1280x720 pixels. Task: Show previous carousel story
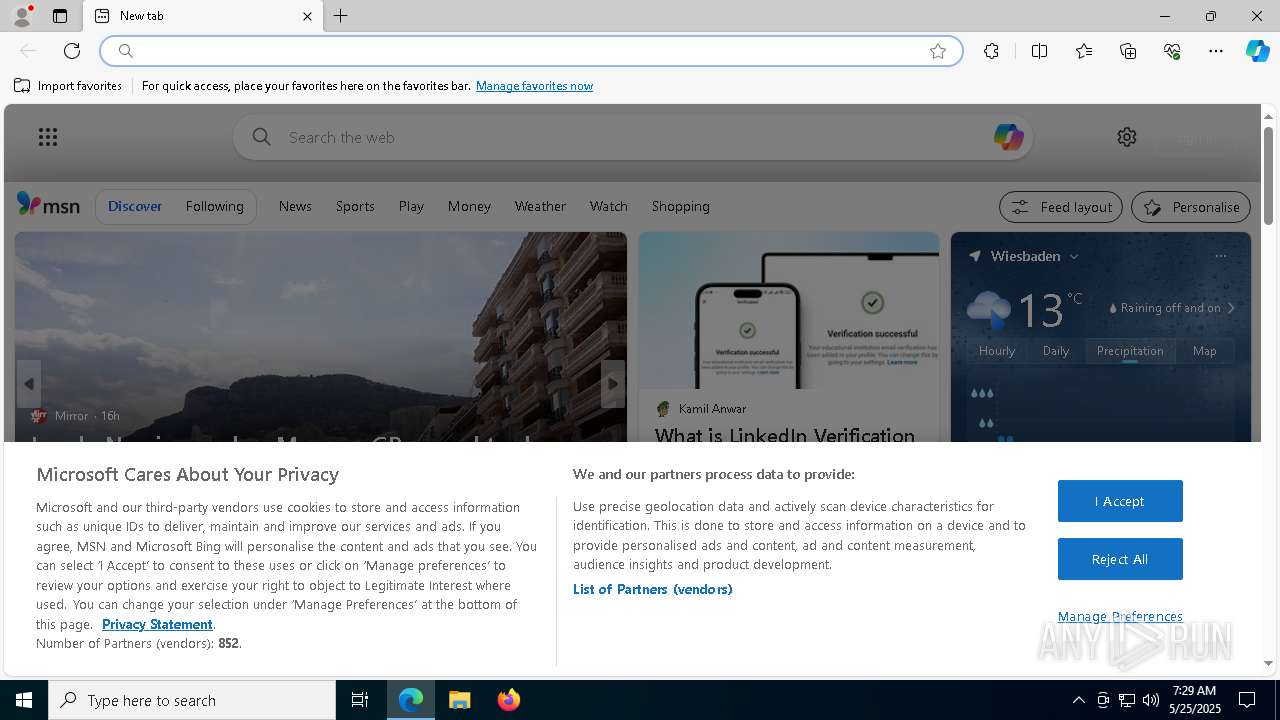click(29, 384)
